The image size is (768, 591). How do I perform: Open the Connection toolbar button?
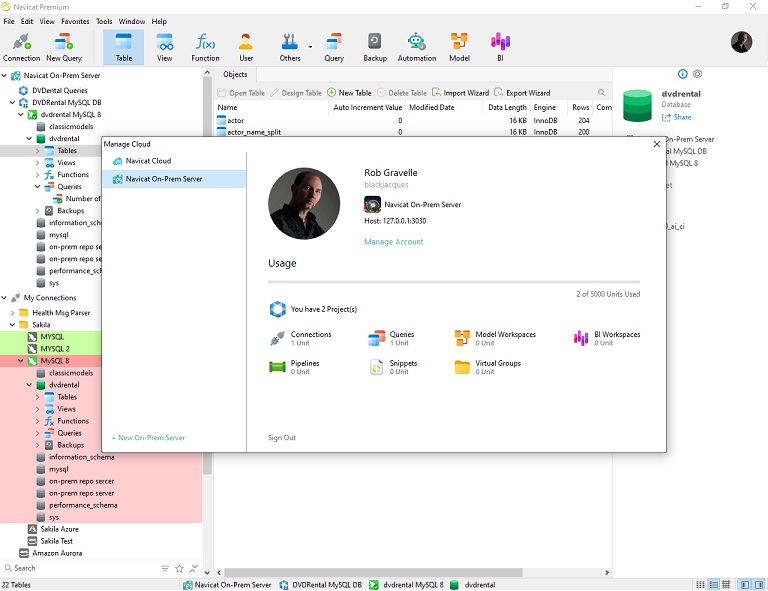click(x=22, y=47)
